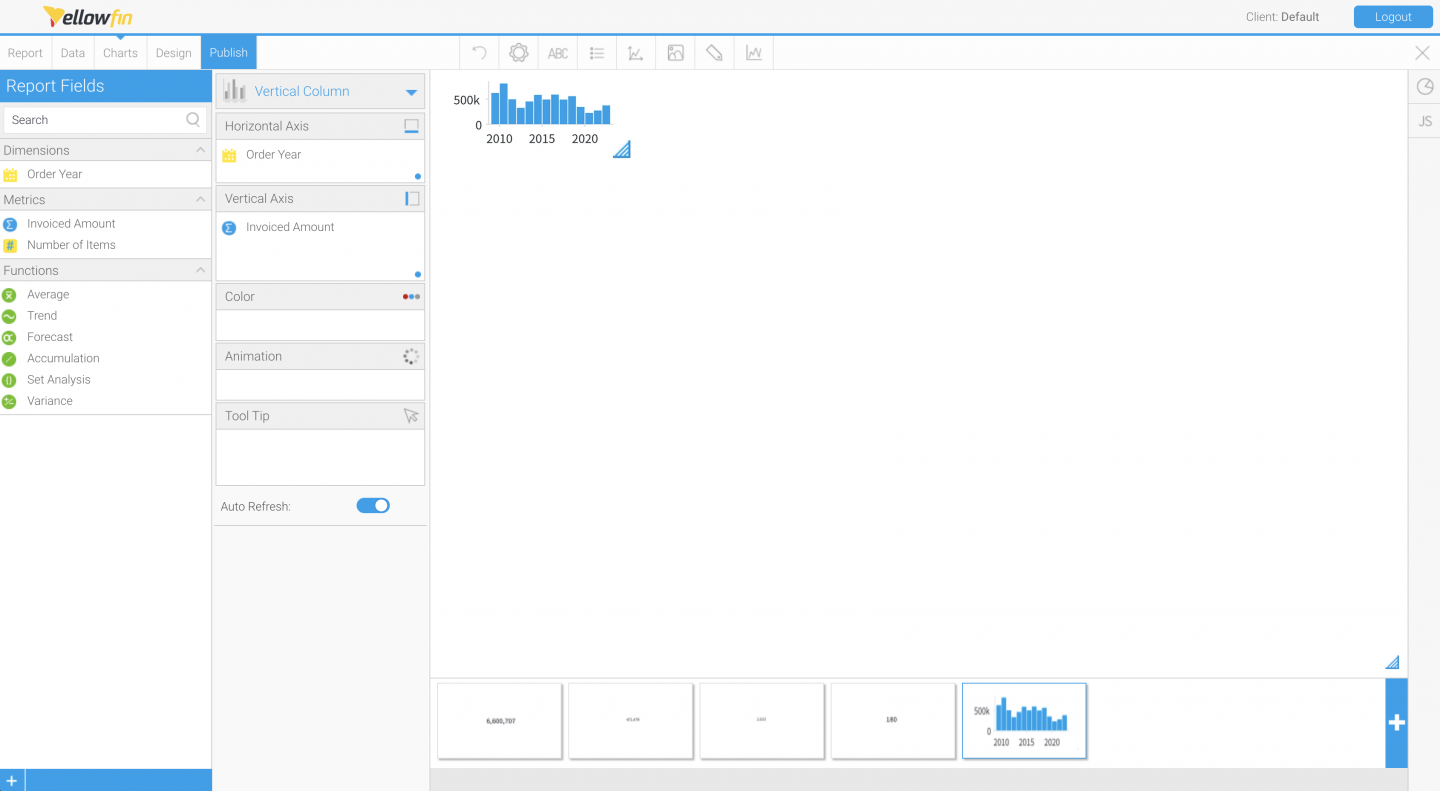This screenshot has width=1440, height=791.
Task: Collapse the Functions section
Action: 200,270
